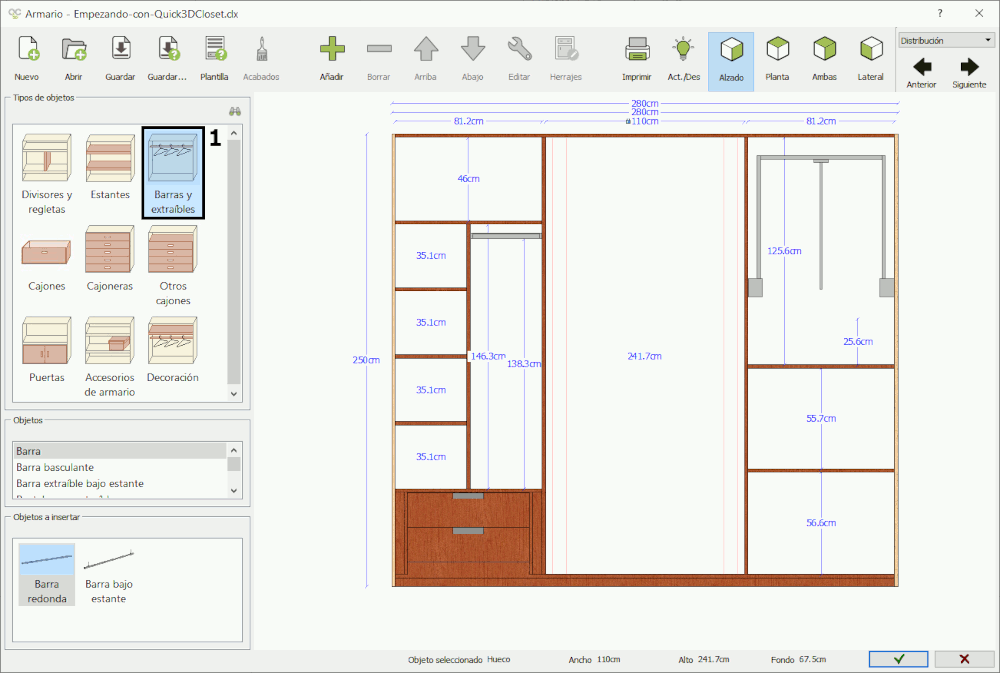Print the design with Imprimir
The height and width of the screenshot is (673, 1000).
pos(636,59)
